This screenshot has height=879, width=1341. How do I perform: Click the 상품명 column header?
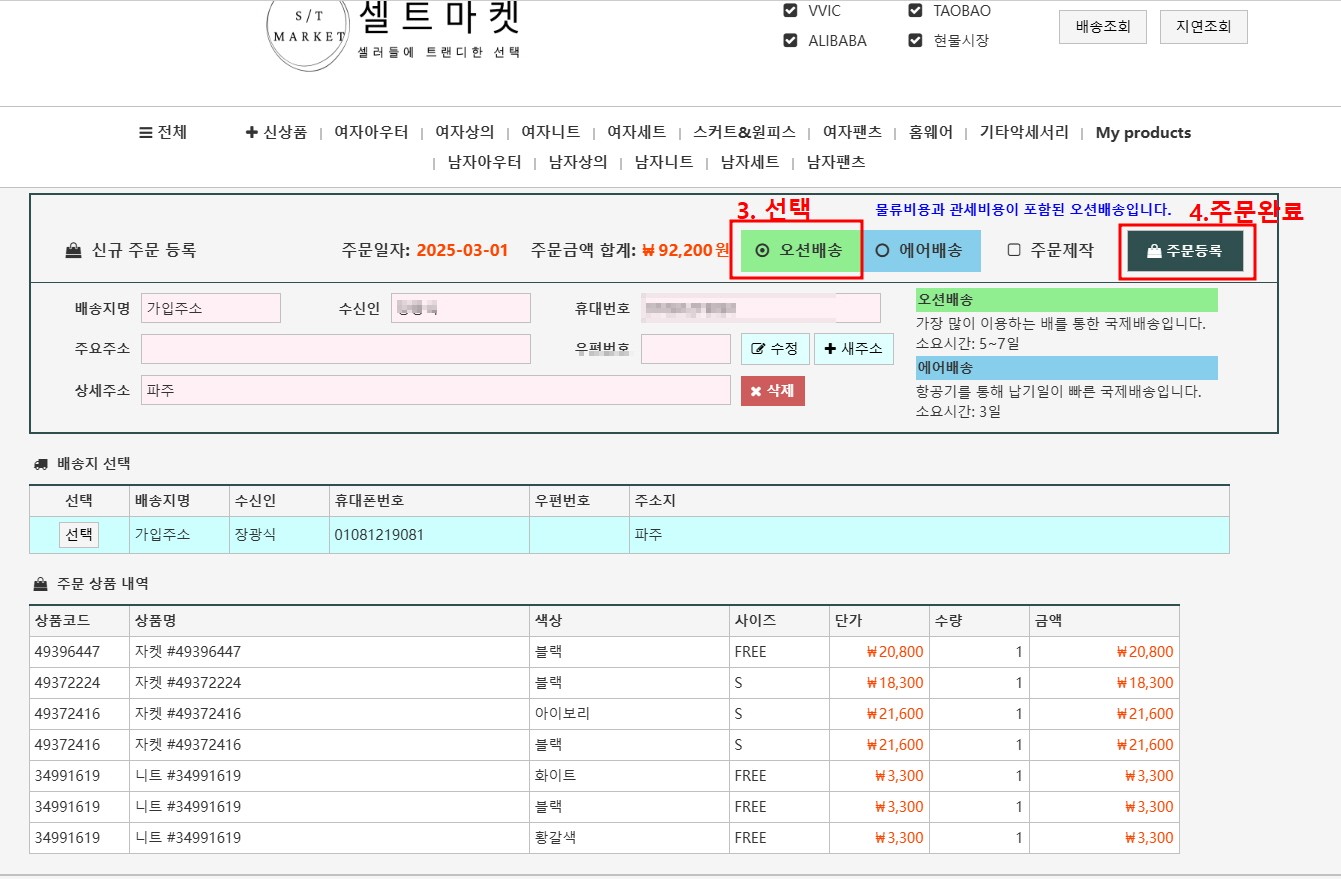pos(330,621)
